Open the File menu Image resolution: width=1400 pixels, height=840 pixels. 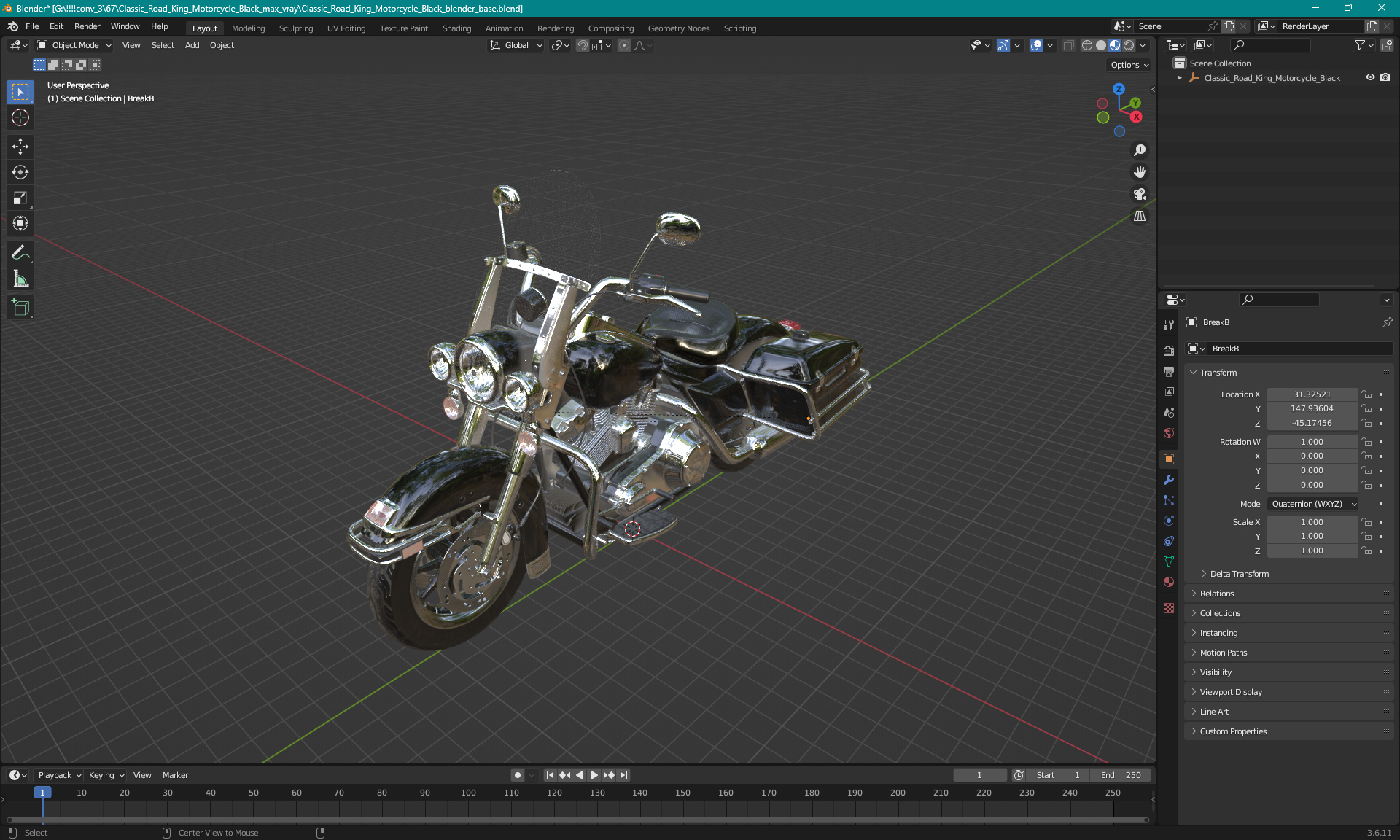point(32,26)
